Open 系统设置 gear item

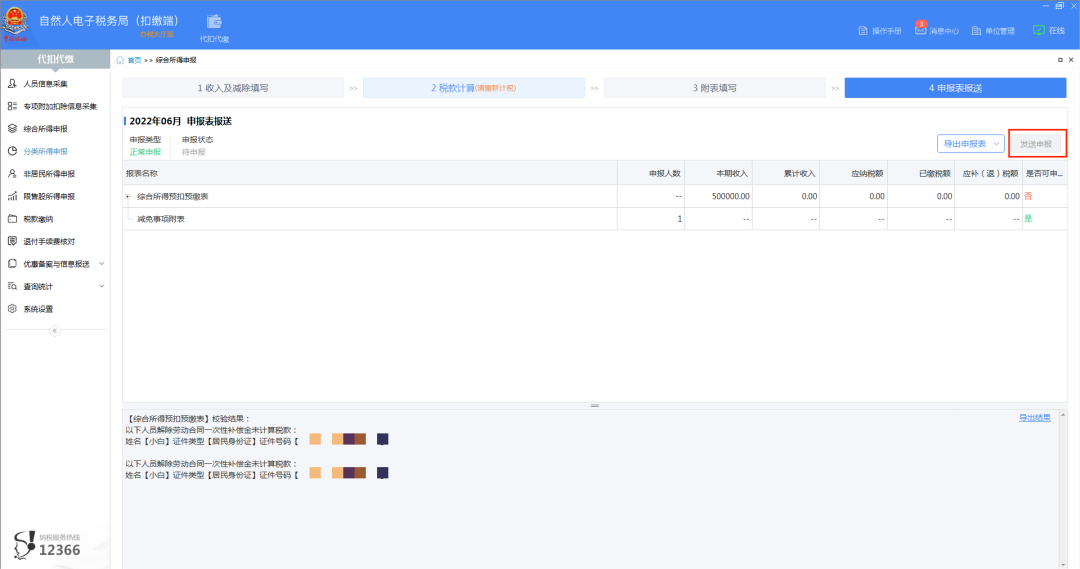(38, 309)
